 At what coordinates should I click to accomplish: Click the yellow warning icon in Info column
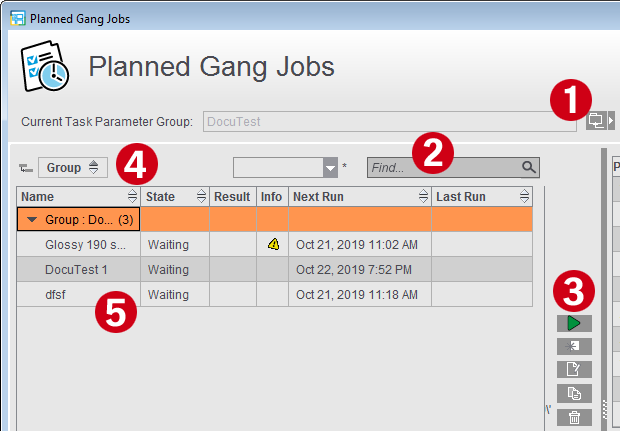[x=273, y=244]
